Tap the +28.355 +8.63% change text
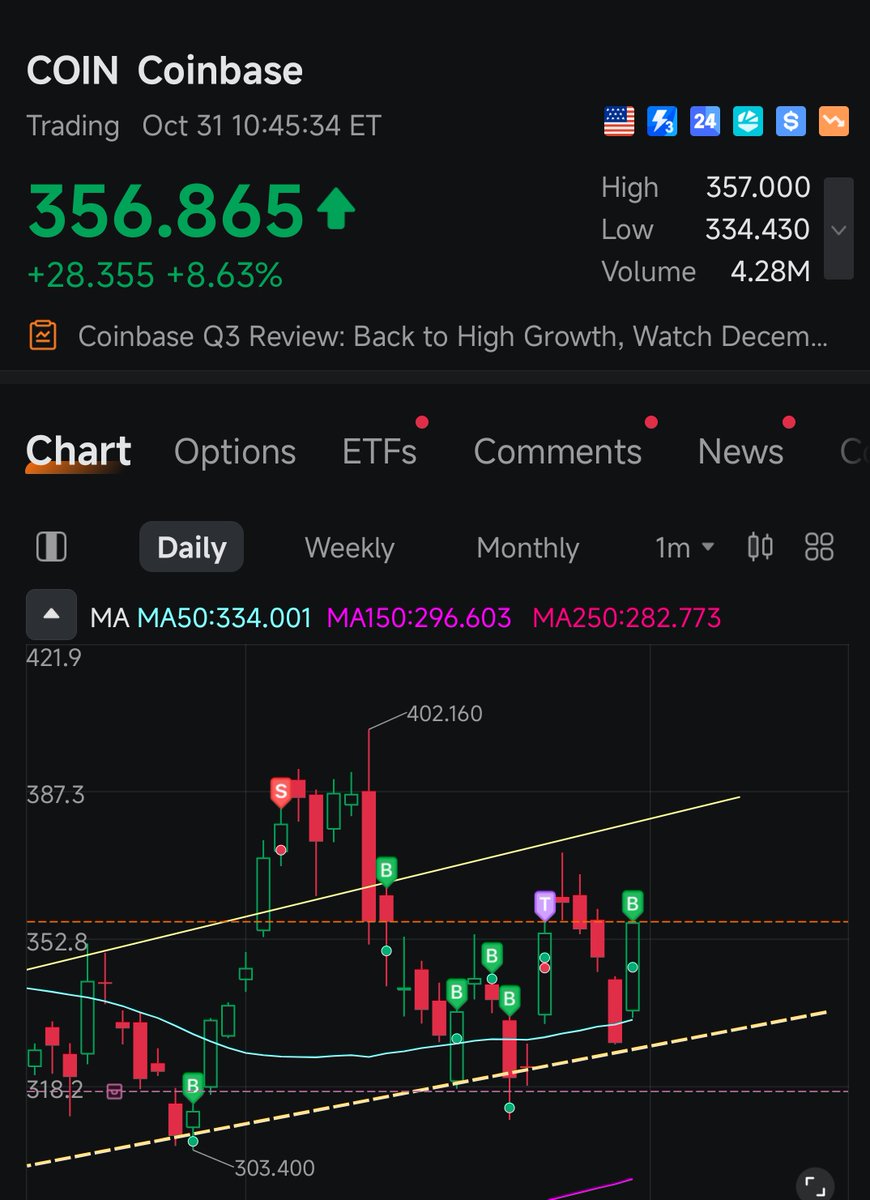Screen dimensions: 870x1200 click(x=155, y=274)
